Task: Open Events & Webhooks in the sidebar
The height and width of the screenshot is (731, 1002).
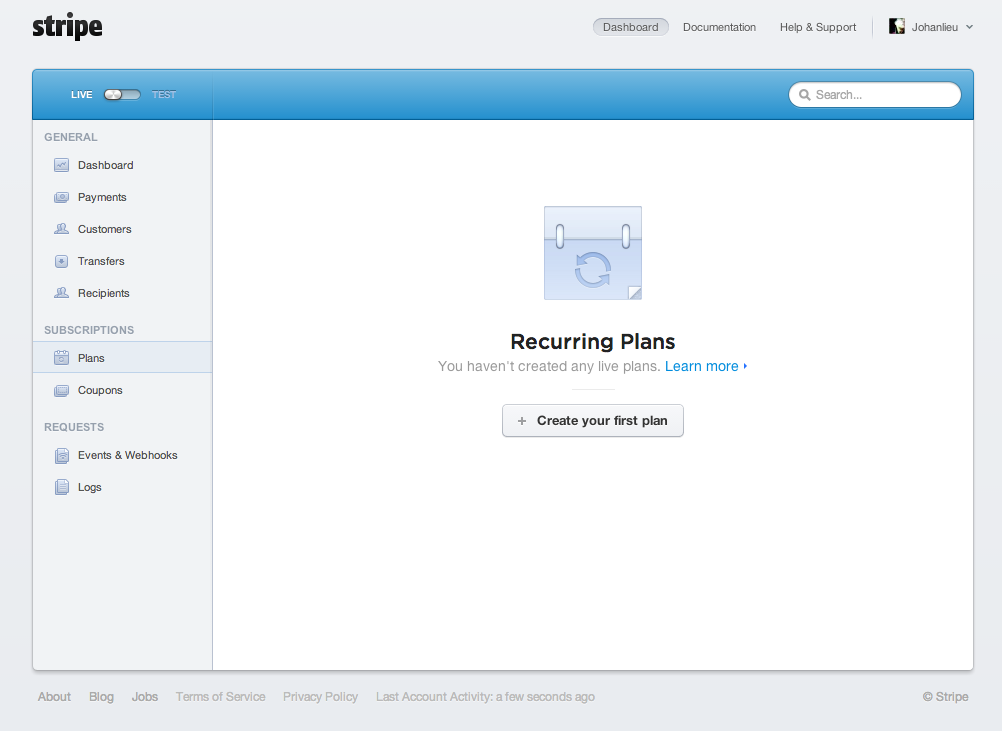Action: click(123, 456)
